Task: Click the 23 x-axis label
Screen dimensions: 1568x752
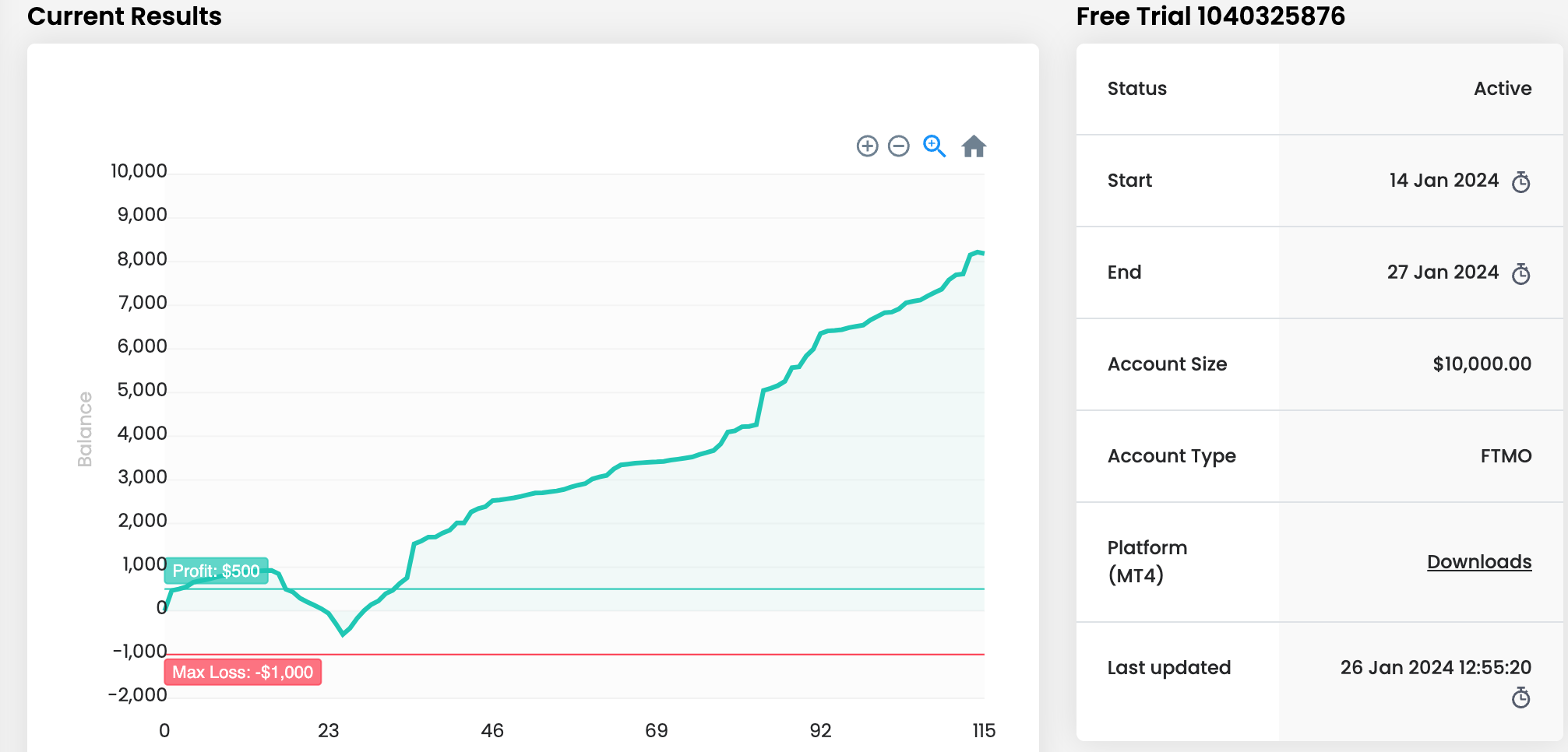Action: point(329,731)
